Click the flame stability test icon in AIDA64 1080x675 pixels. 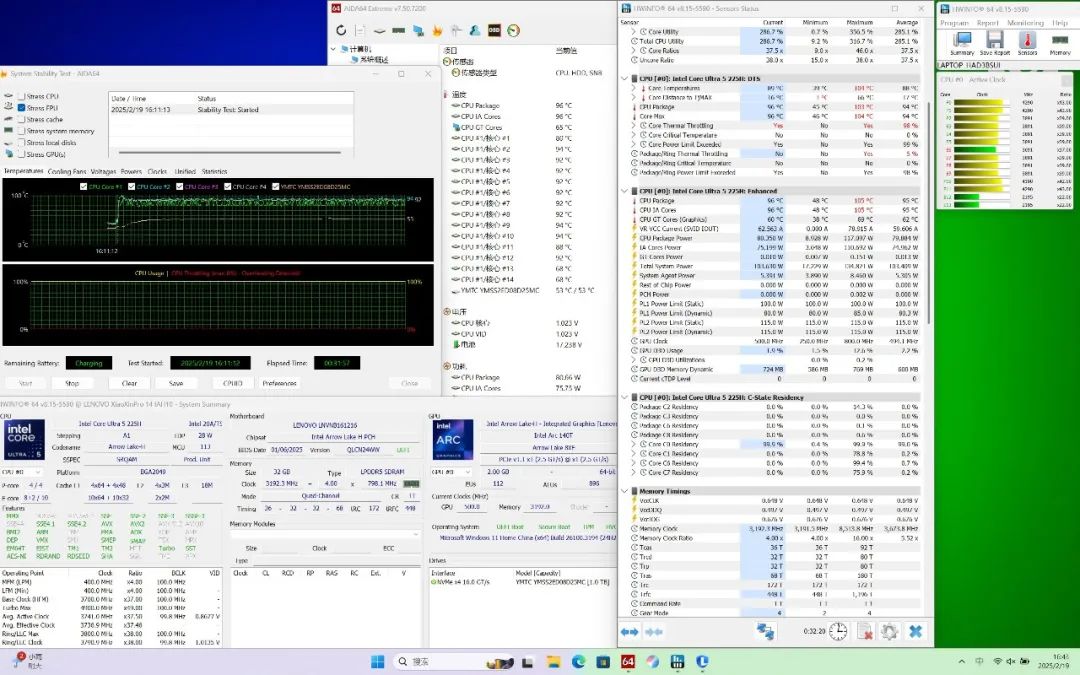click(437, 30)
